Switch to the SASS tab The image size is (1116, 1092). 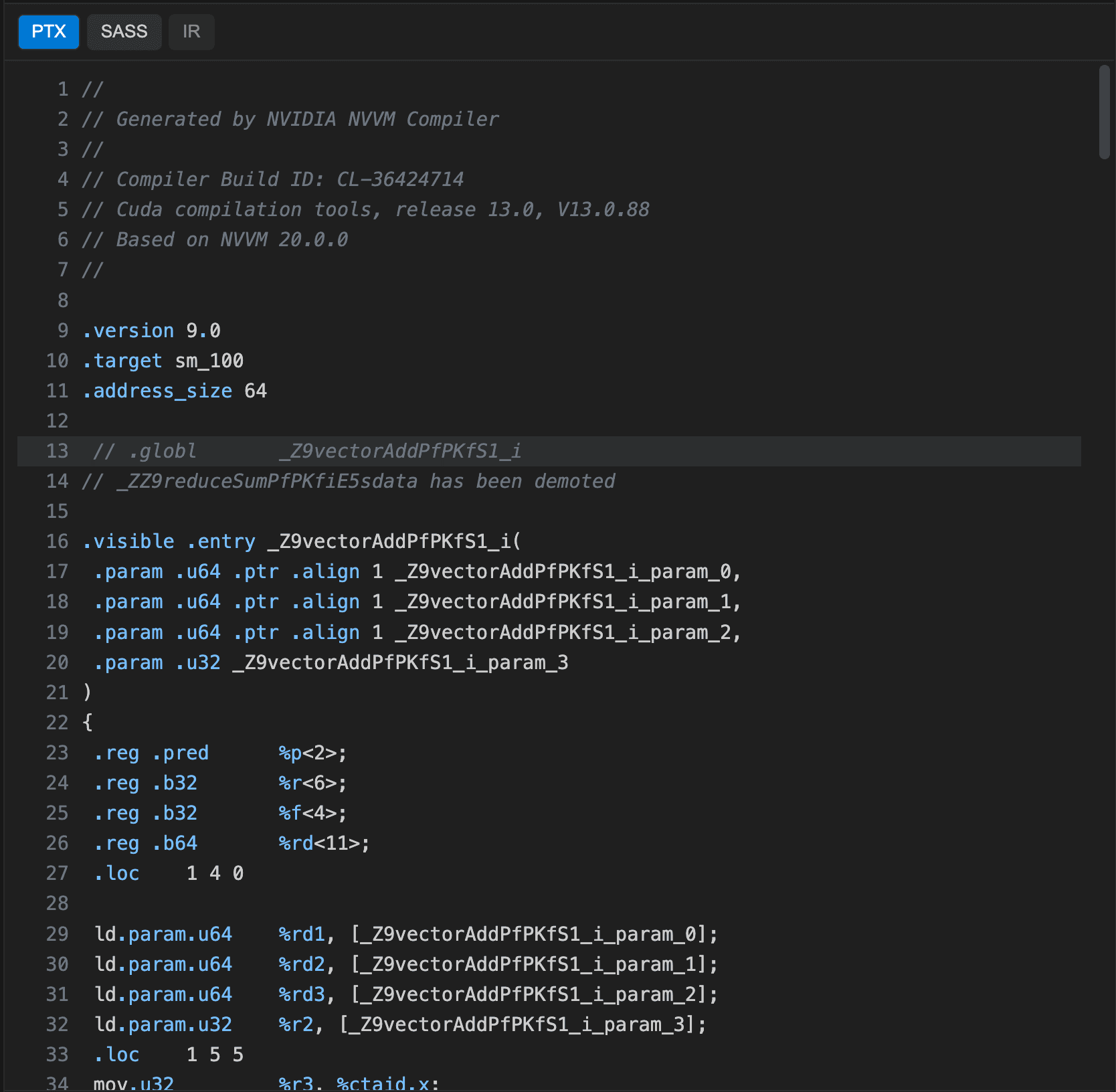click(124, 31)
